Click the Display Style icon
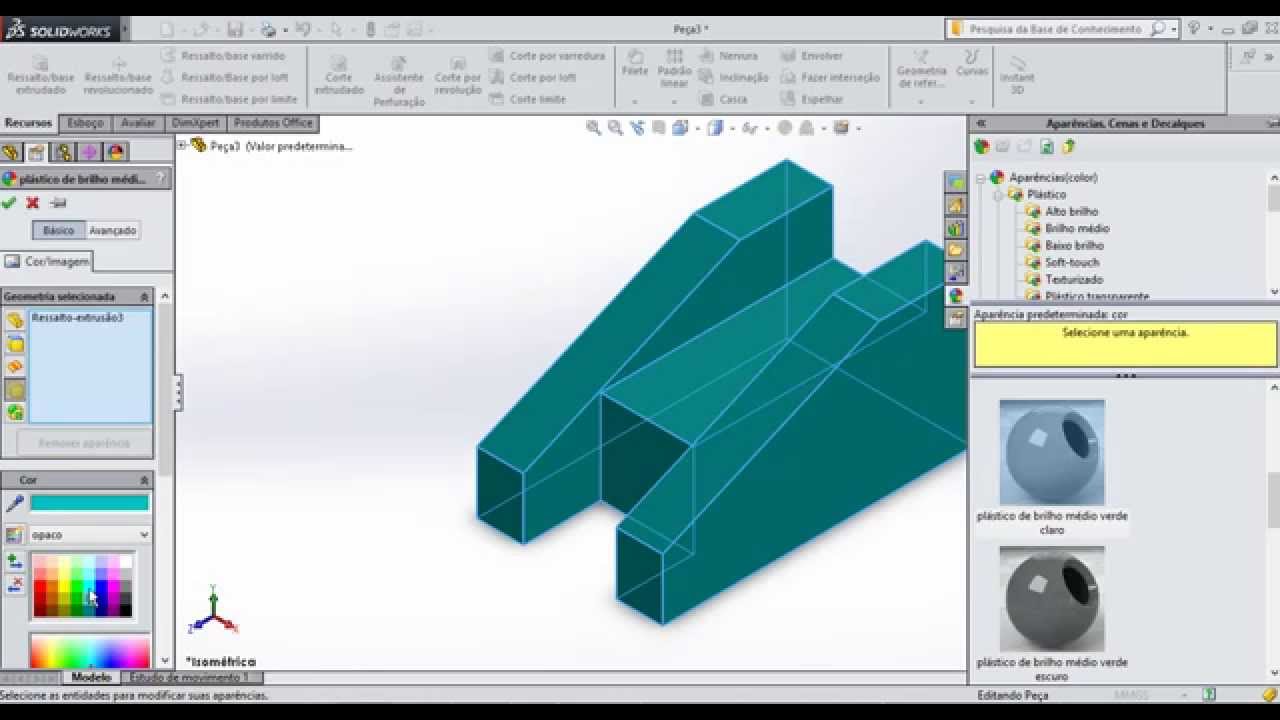This screenshot has width=1280, height=720. 715,128
